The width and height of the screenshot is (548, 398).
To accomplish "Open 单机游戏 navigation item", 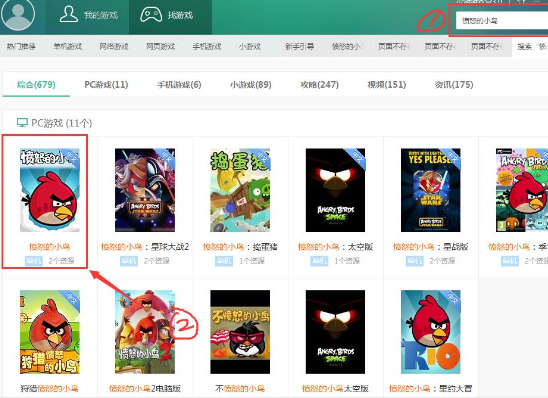I will tap(67, 46).
